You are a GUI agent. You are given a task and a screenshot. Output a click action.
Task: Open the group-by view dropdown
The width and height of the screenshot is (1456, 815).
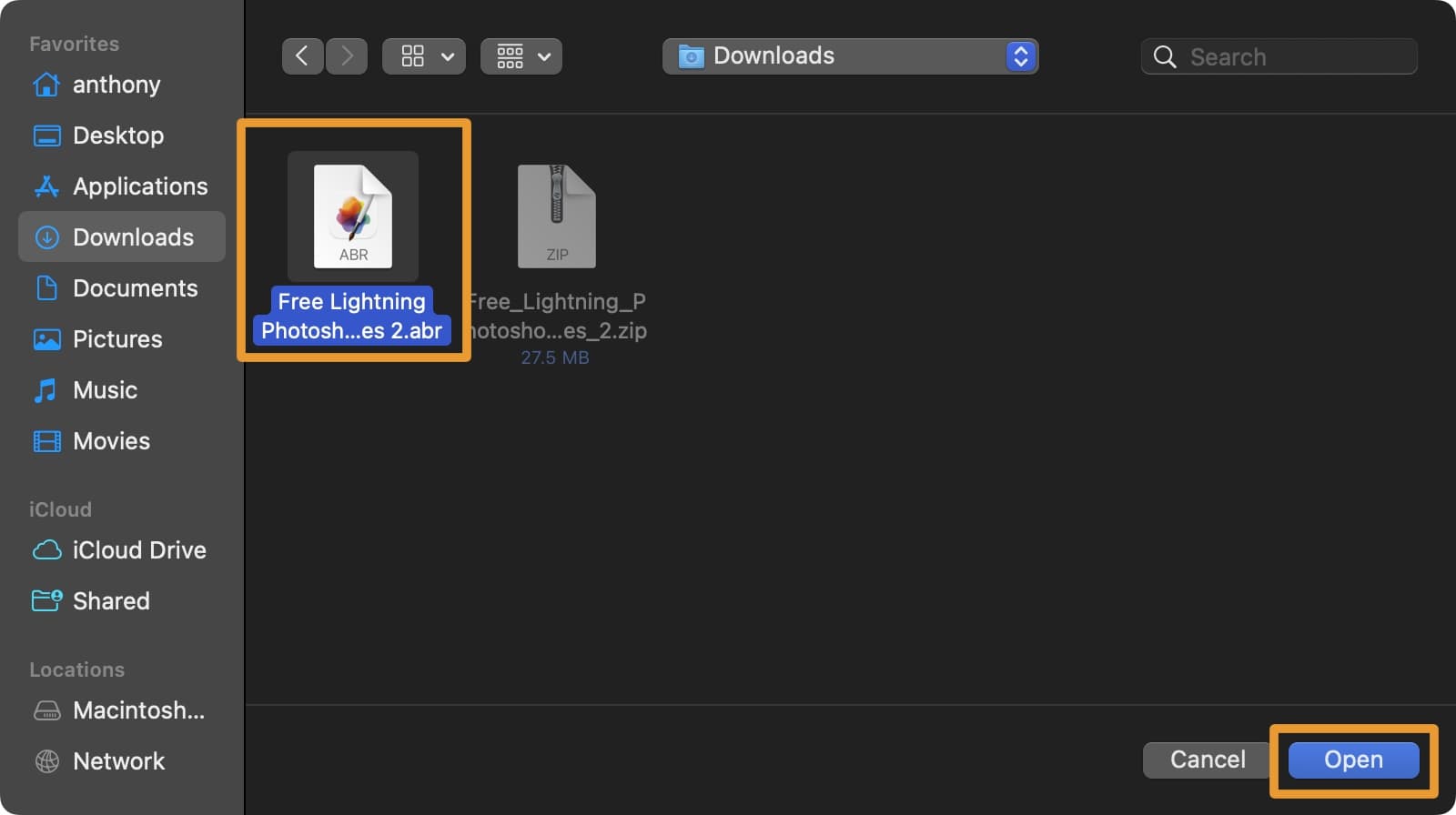(x=521, y=56)
